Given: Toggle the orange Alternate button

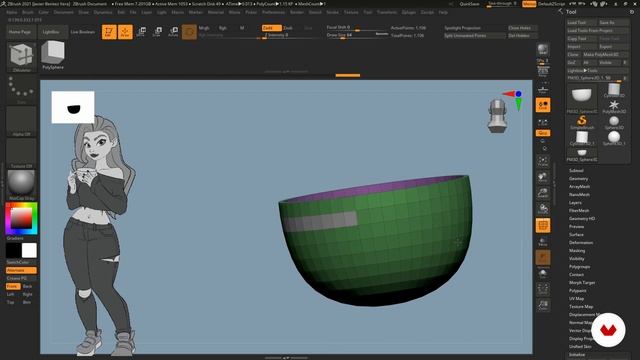Looking at the screenshot, I should click(21, 270).
